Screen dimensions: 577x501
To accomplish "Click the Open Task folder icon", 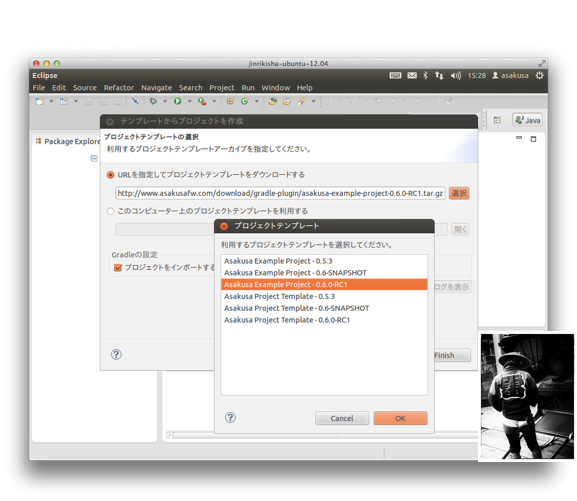I will (287, 101).
